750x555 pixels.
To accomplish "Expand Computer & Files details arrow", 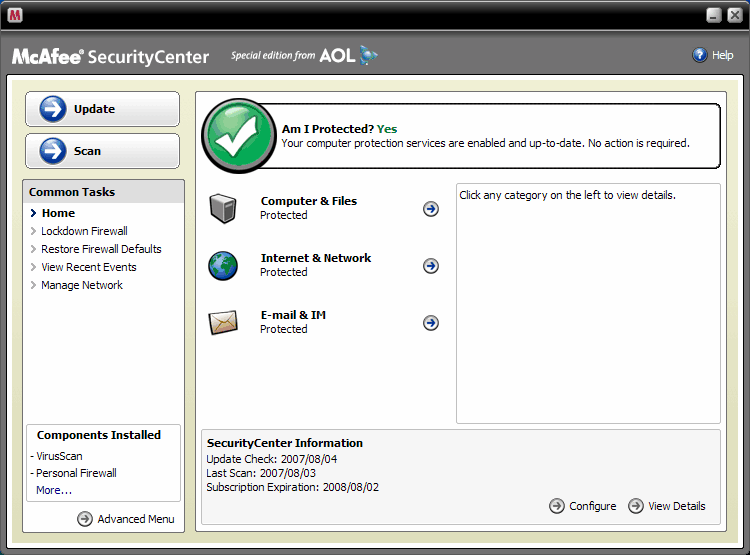I will tap(431, 208).
